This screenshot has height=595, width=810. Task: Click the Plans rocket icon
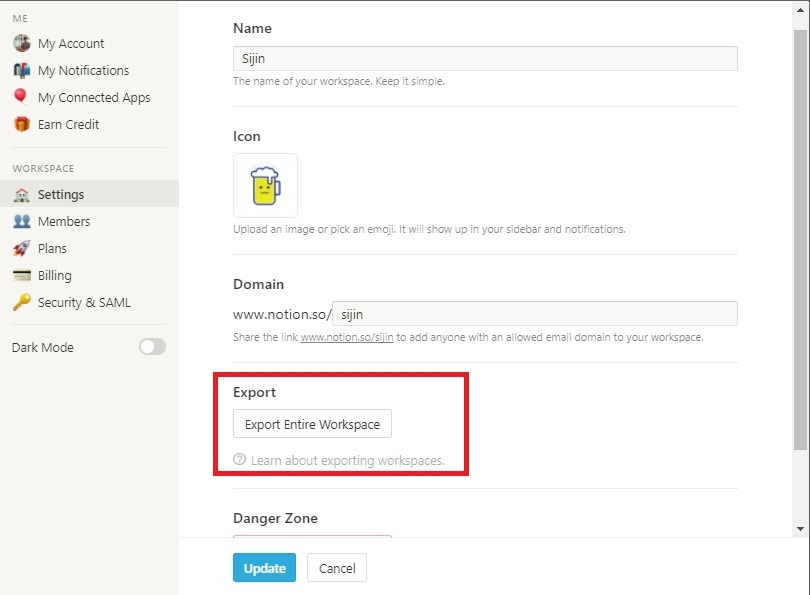(x=21, y=248)
